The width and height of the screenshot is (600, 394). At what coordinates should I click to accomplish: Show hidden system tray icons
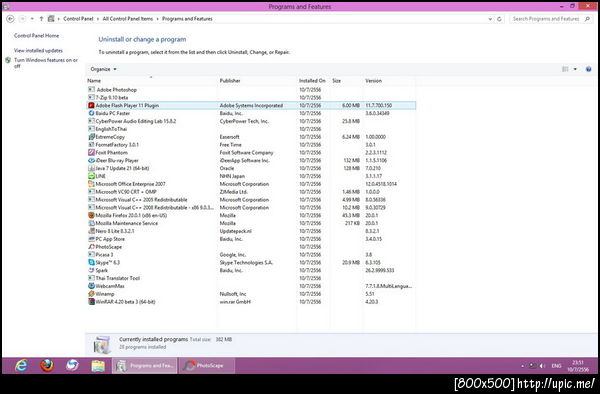click(x=523, y=366)
